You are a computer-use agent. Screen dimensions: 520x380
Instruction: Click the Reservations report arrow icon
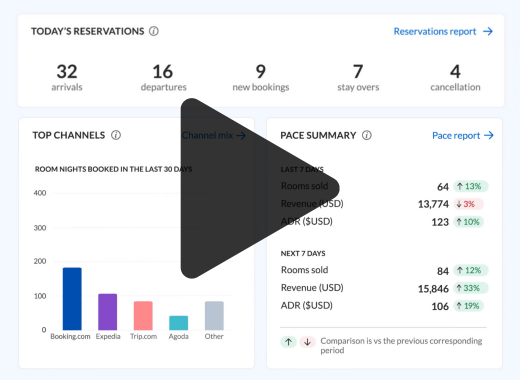[488, 31]
